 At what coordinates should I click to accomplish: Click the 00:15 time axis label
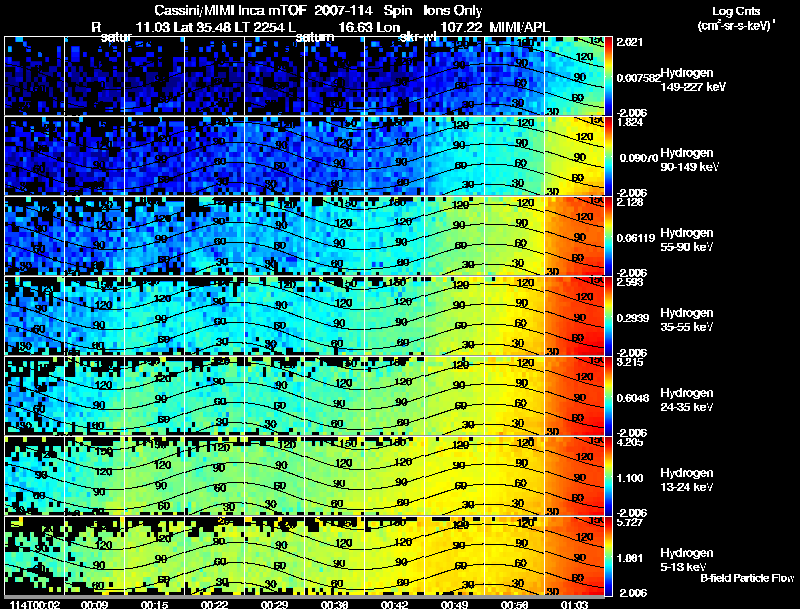click(x=154, y=604)
